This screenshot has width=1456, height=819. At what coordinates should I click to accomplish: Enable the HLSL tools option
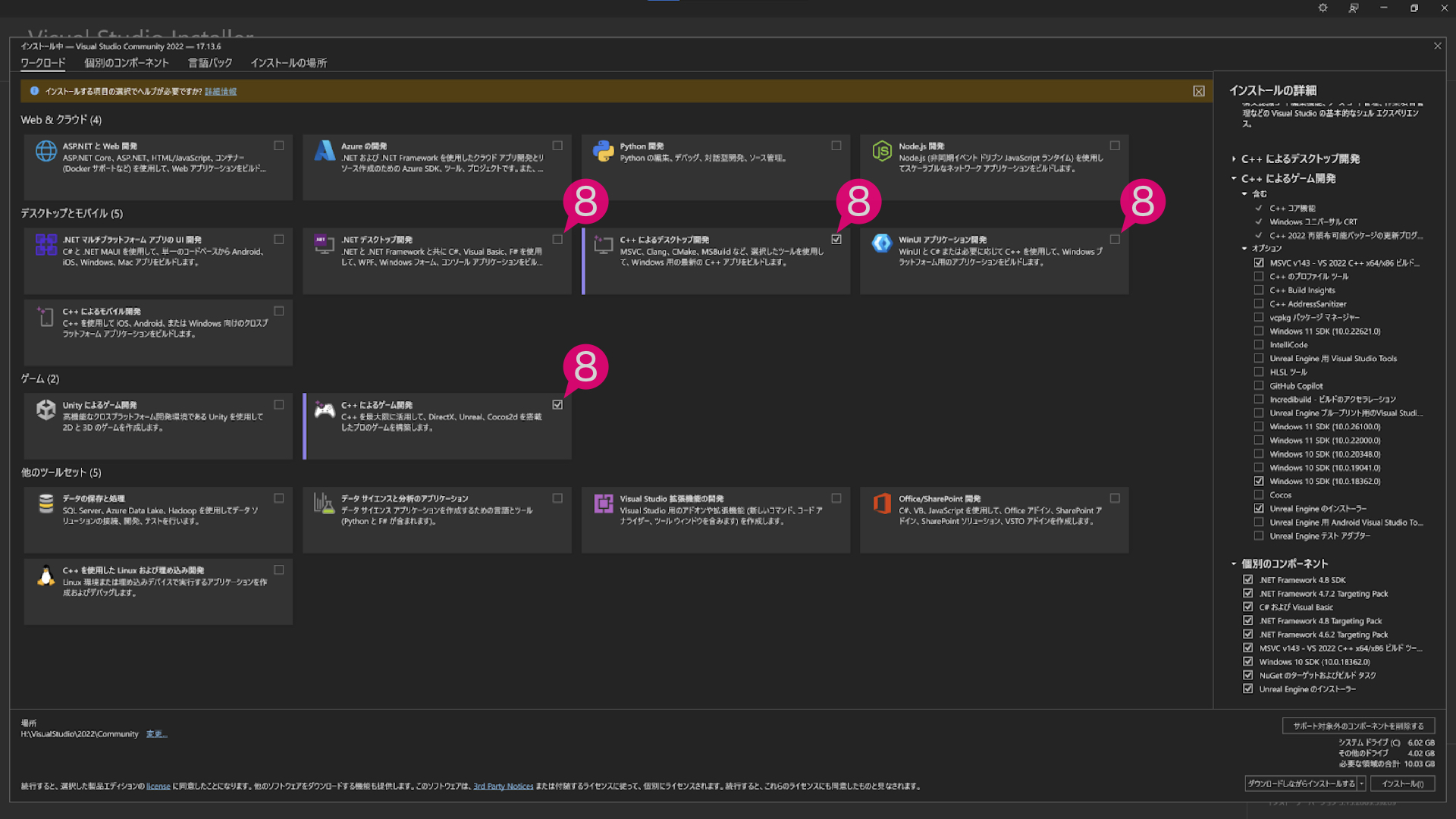point(1259,372)
